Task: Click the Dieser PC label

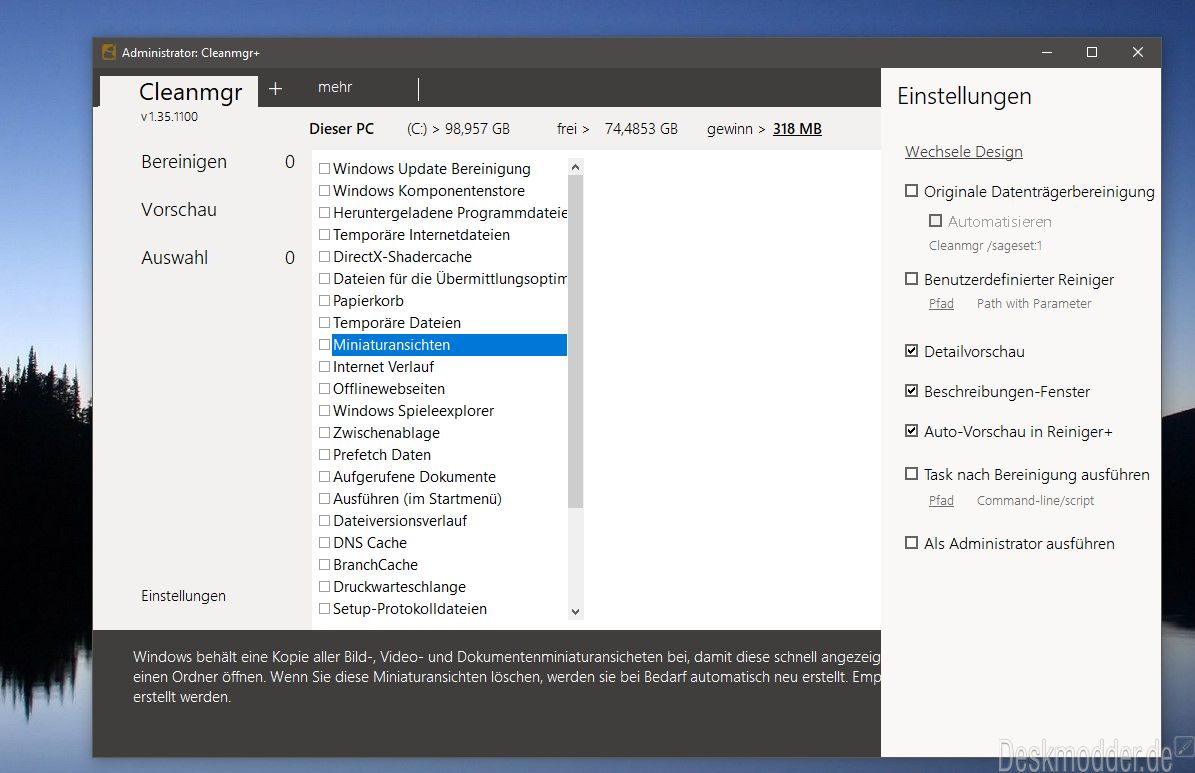Action: coord(341,129)
